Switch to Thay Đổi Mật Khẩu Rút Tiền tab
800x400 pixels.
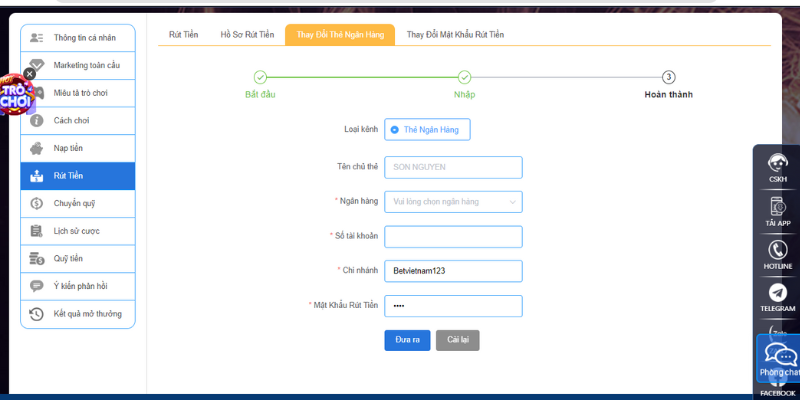click(455, 35)
